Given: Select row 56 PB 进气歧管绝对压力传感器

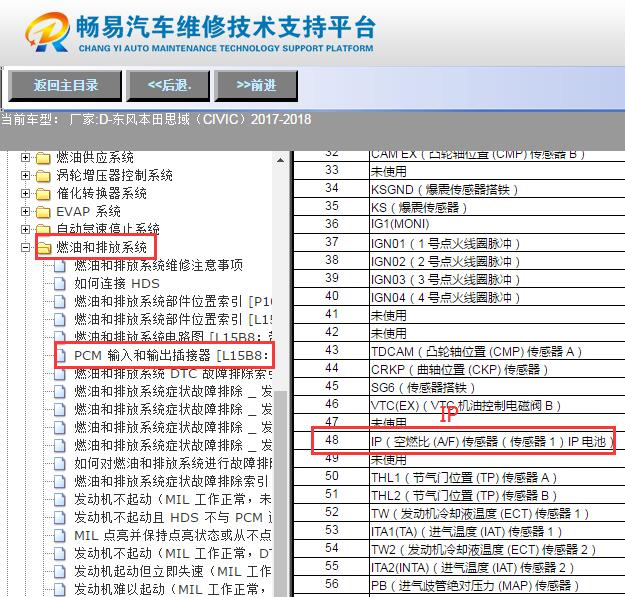Looking at the screenshot, I should pos(459,585).
